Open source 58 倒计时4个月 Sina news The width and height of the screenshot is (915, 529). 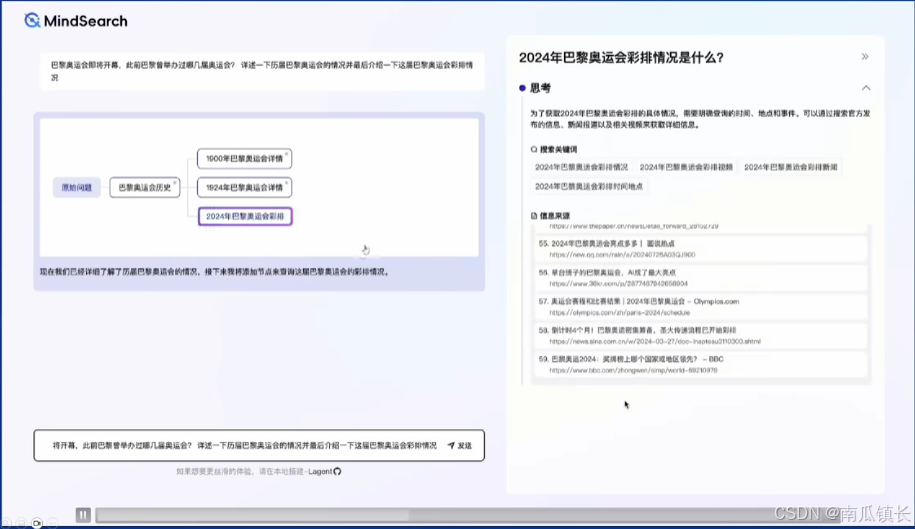[x=700, y=335]
